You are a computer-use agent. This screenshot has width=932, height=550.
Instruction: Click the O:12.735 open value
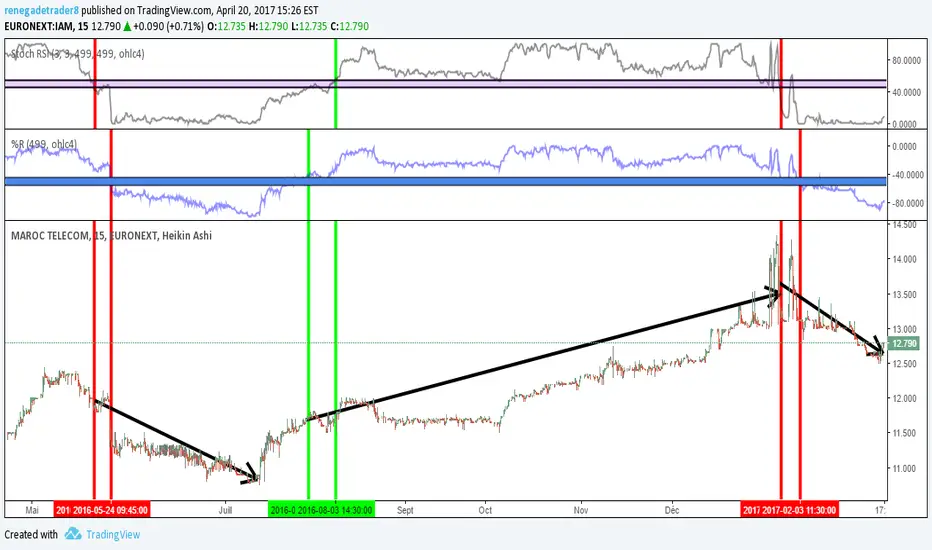pyautogui.click(x=226, y=26)
